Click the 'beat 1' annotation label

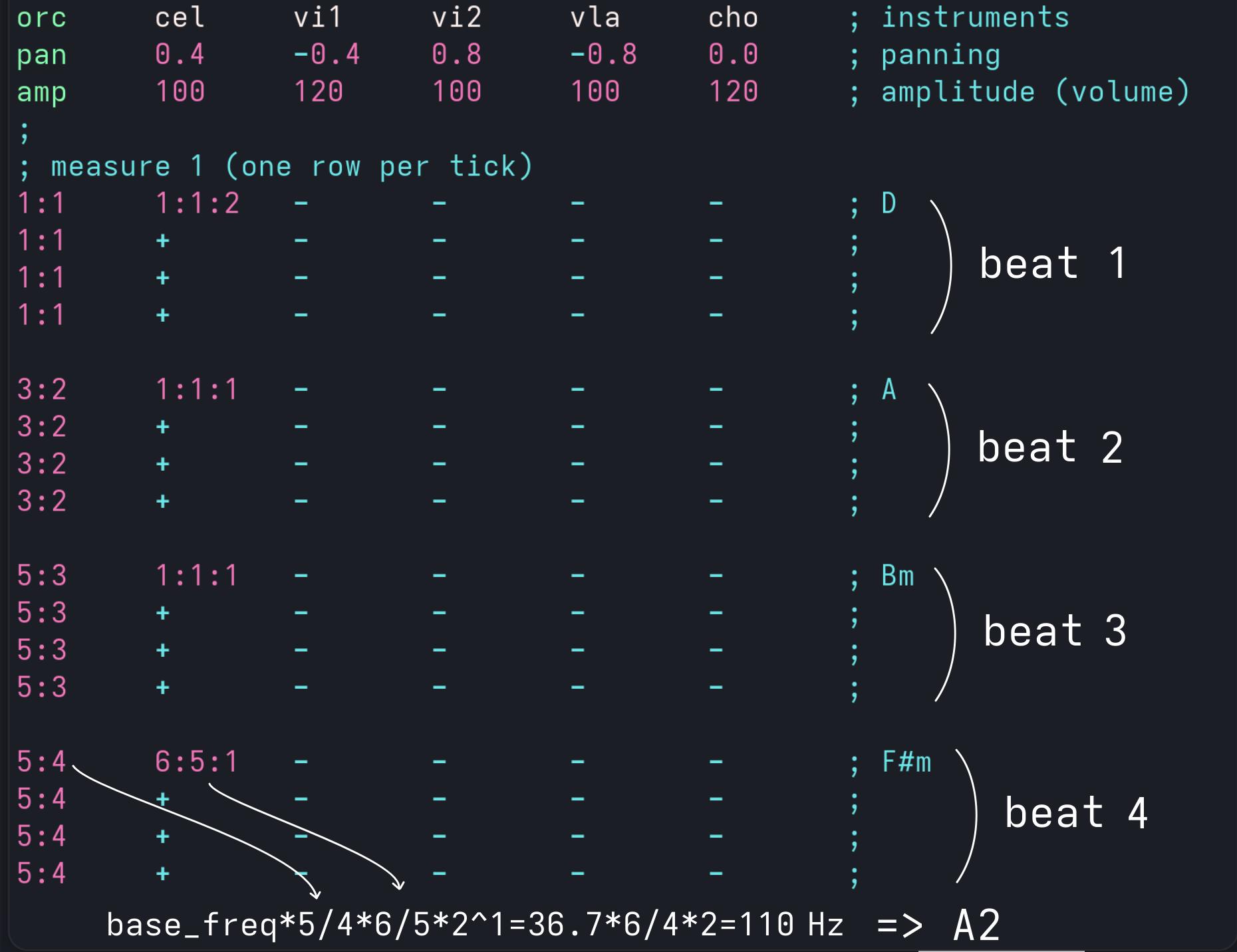click(x=1052, y=263)
